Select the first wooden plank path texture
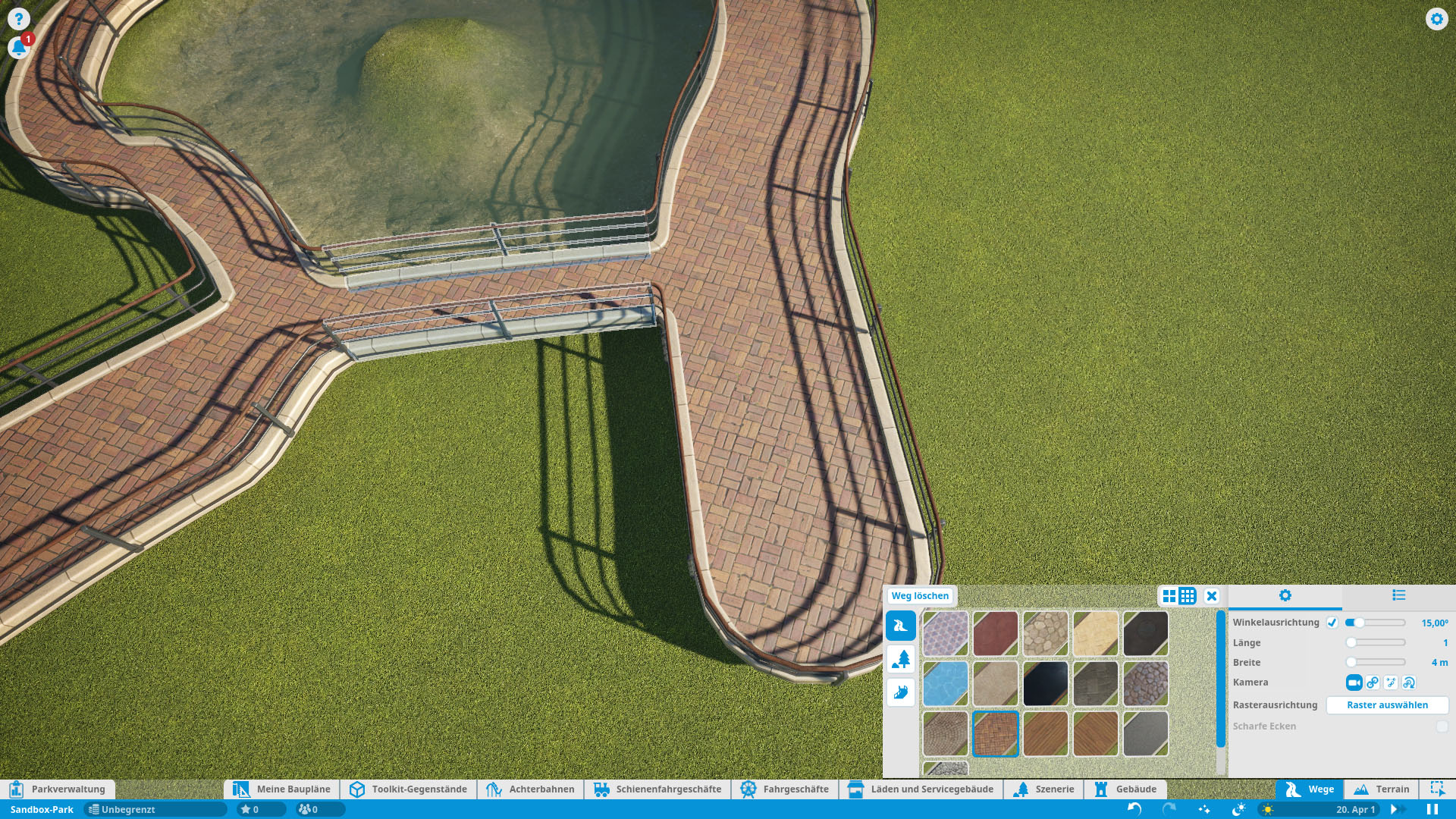 1046,734
